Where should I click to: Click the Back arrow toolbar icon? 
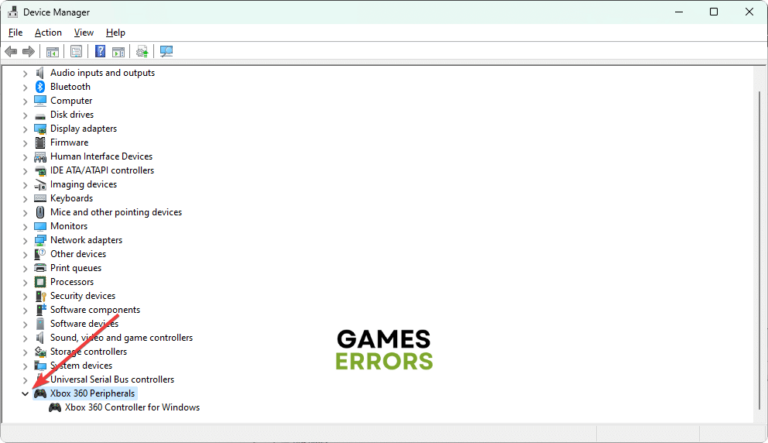click(x=11, y=51)
